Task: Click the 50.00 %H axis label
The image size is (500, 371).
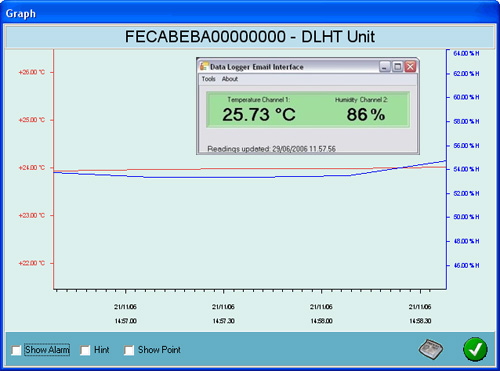Action: pos(466,217)
